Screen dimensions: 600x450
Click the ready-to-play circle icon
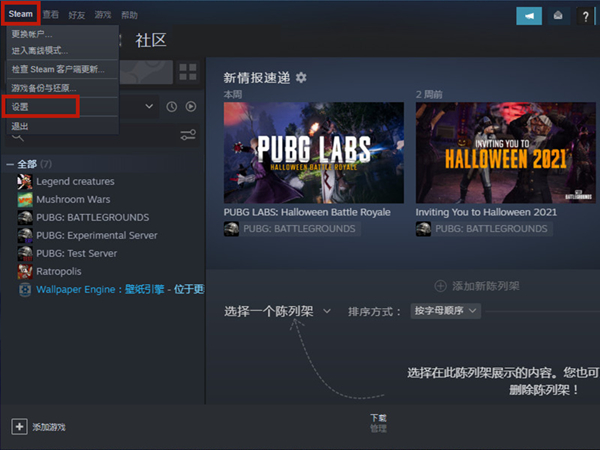click(x=191, y=106)
